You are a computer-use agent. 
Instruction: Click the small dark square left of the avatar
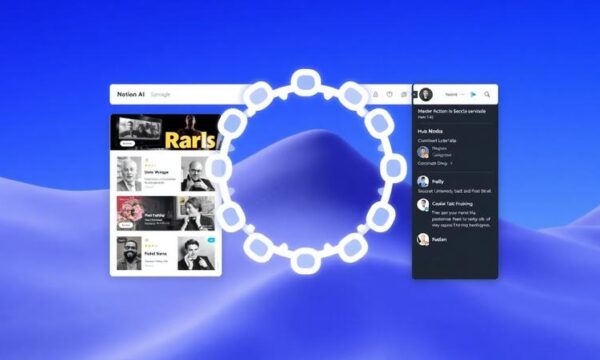[415, 94]
